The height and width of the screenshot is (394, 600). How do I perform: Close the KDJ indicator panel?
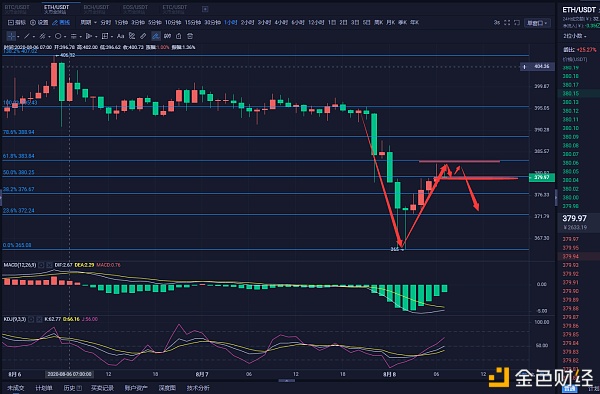(x=39, y=319)
